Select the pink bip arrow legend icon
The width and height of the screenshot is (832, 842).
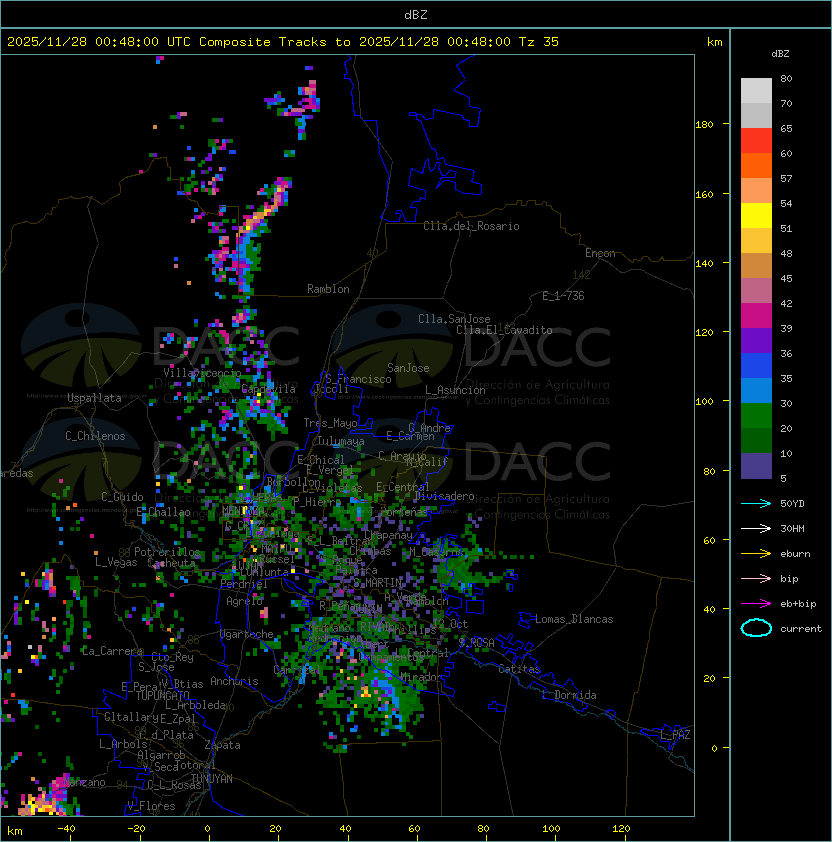(x=756, y=579)
